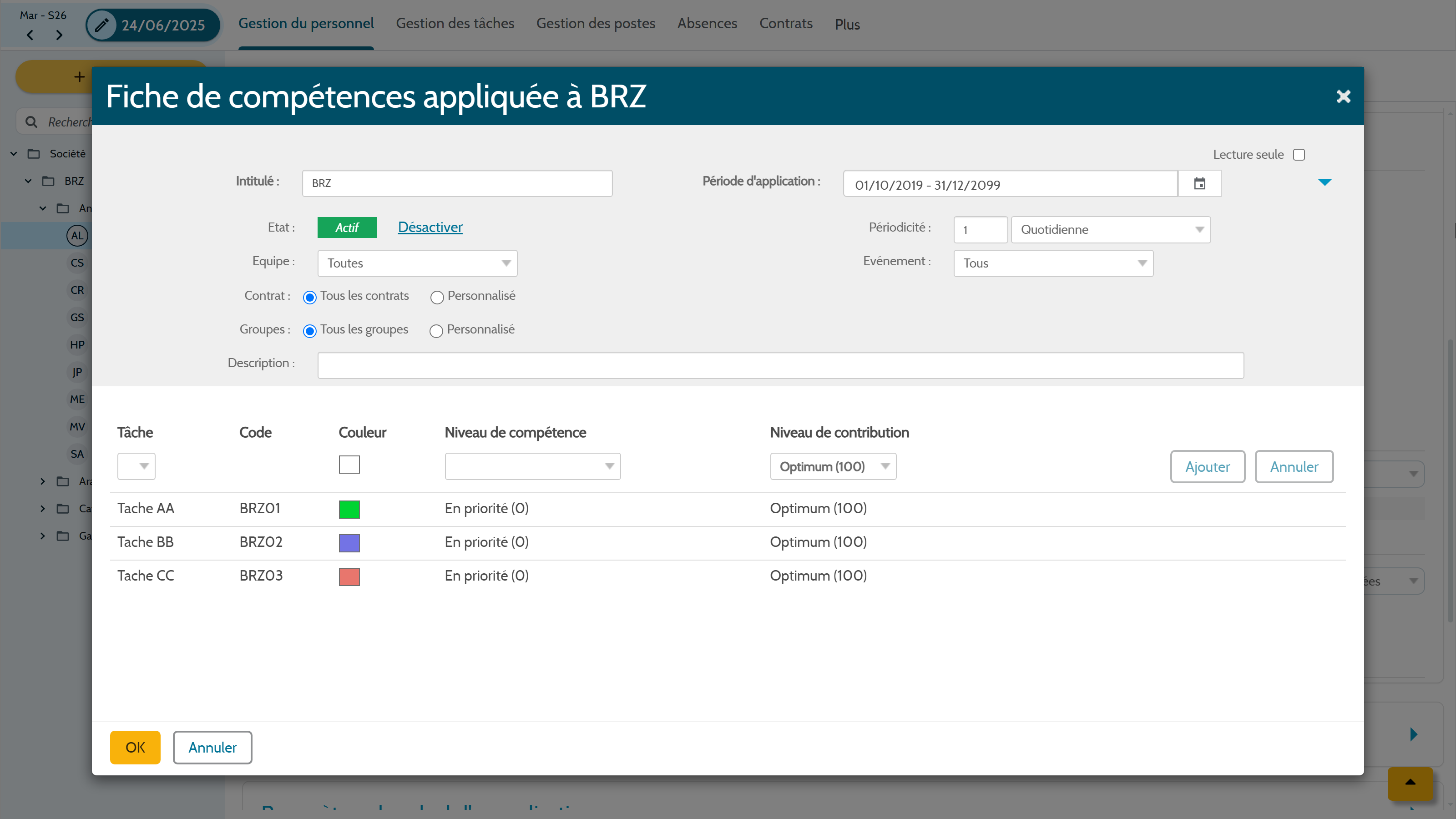Select Tous les contrats radio button
Screen dimensions: 1456x819
(310, 297)
